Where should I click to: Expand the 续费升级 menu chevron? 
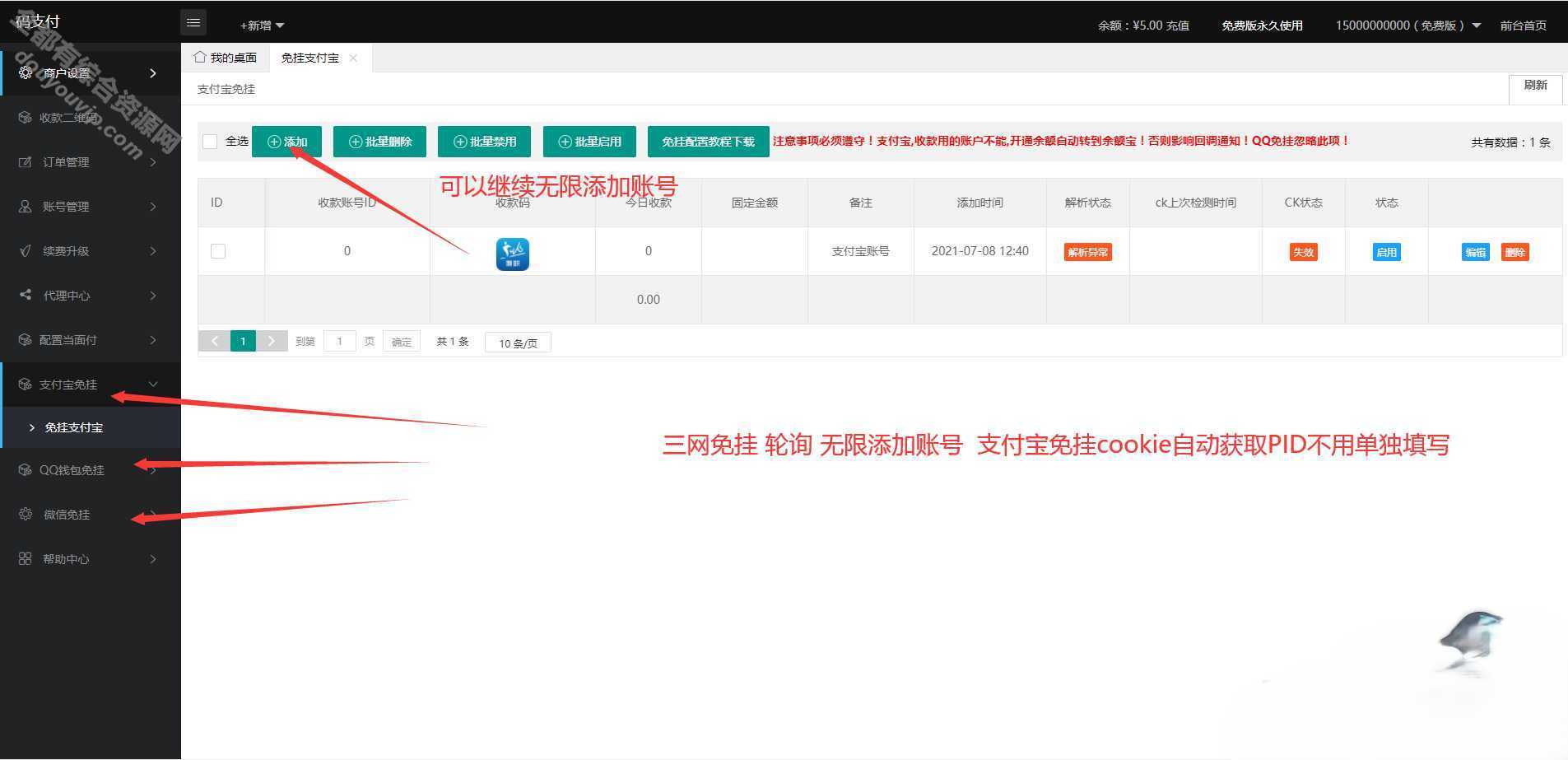153,251
